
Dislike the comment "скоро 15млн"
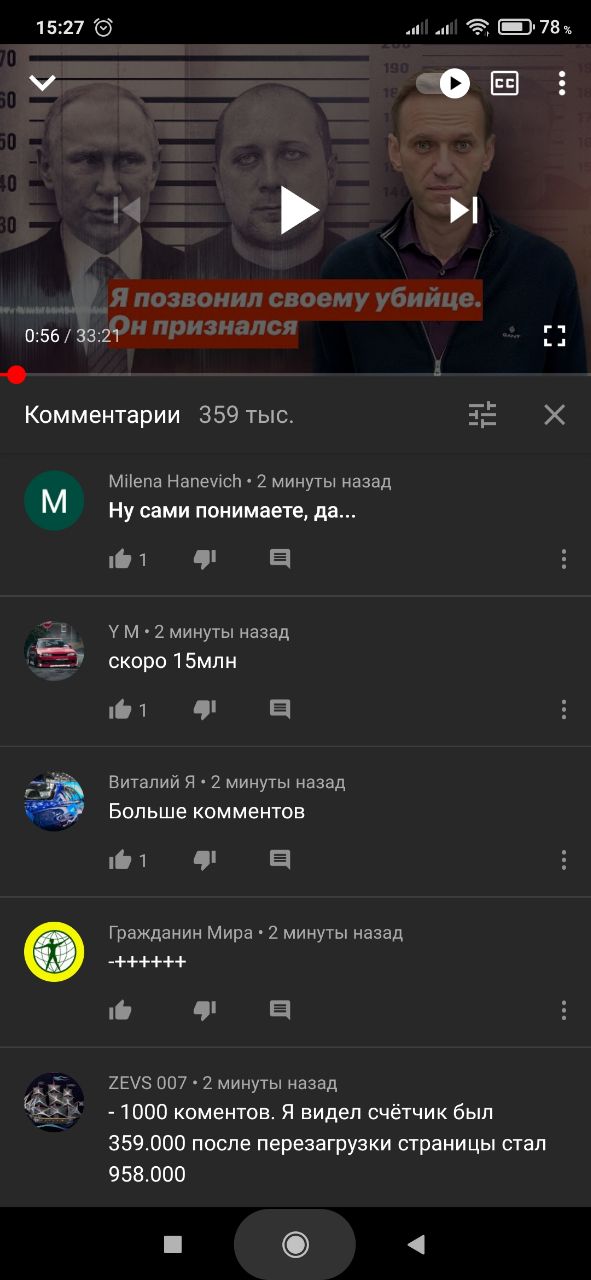[x=205, y=710]
